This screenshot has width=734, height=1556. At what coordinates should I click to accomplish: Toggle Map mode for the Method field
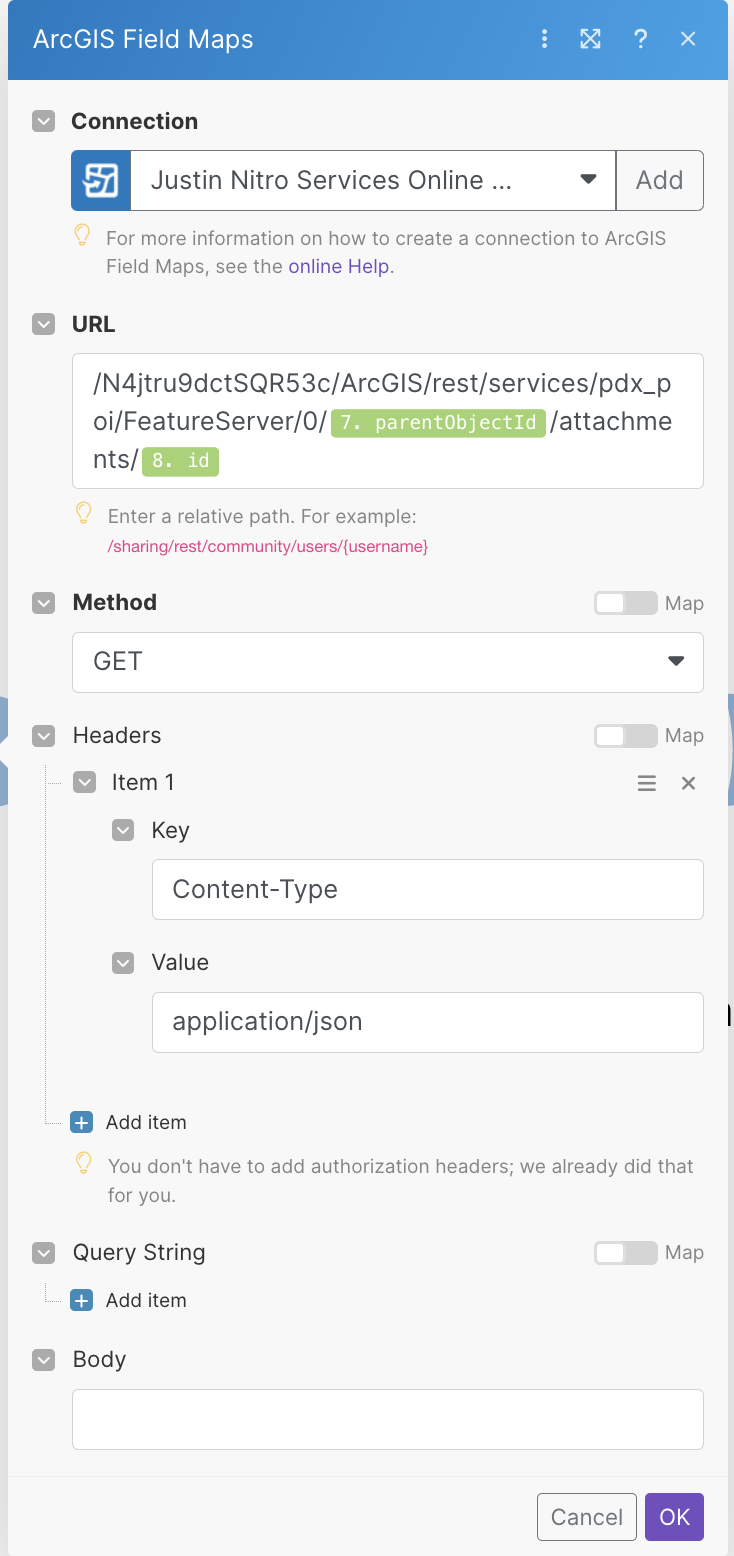point(626,603)
